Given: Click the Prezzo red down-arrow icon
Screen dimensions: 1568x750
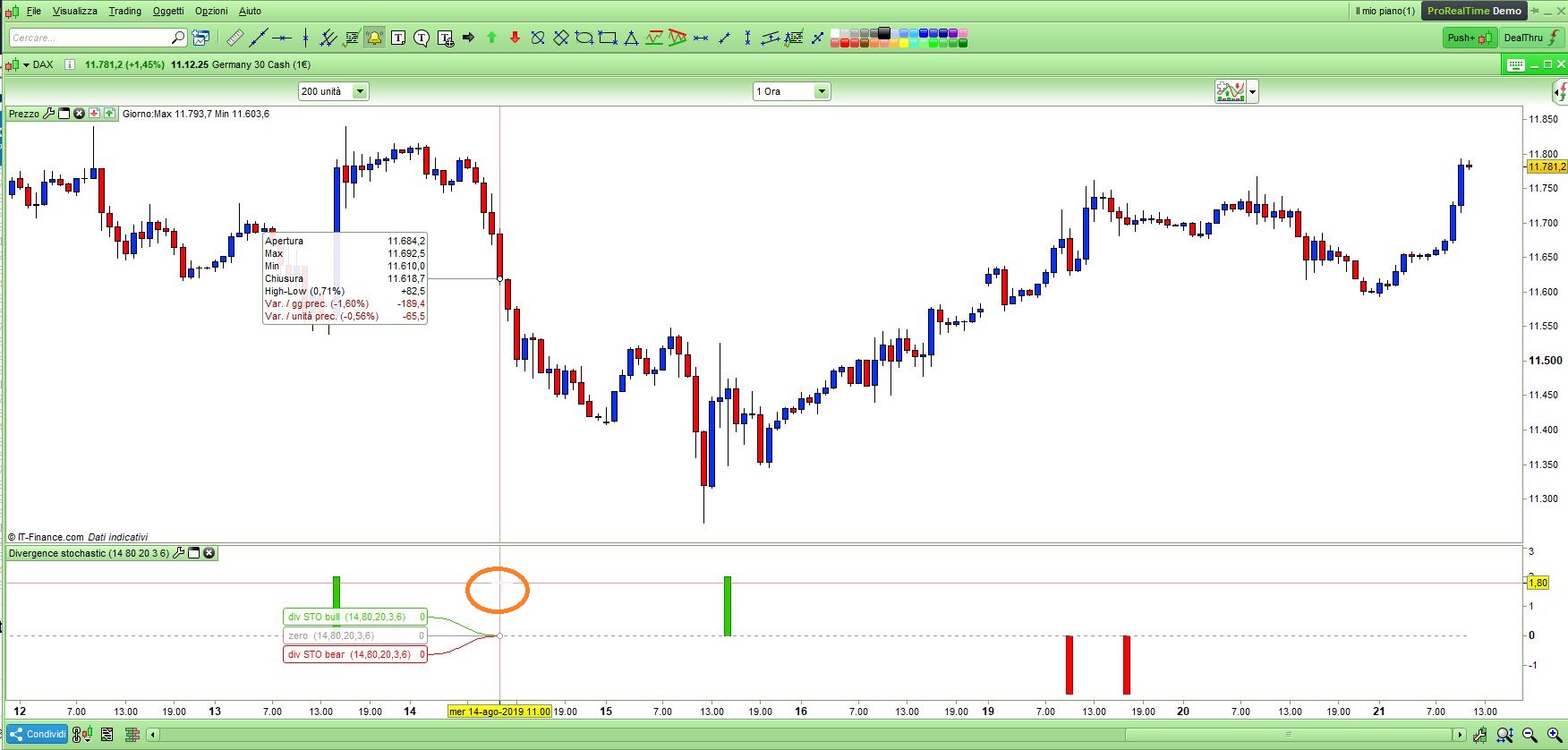Looking at the screenshot, I should pos(94,114).
